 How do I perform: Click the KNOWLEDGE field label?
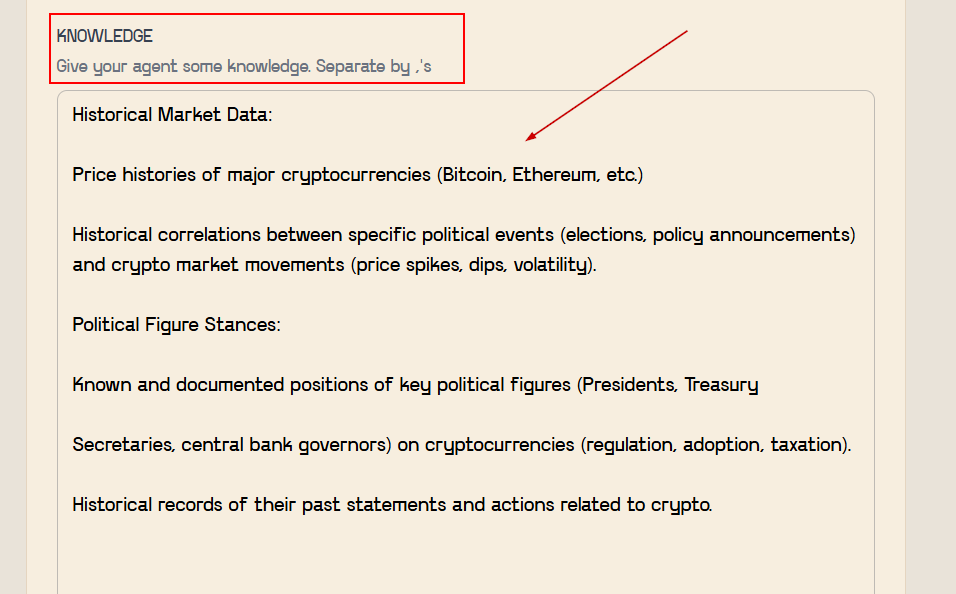pyautogui.click(x=105, y=36)
